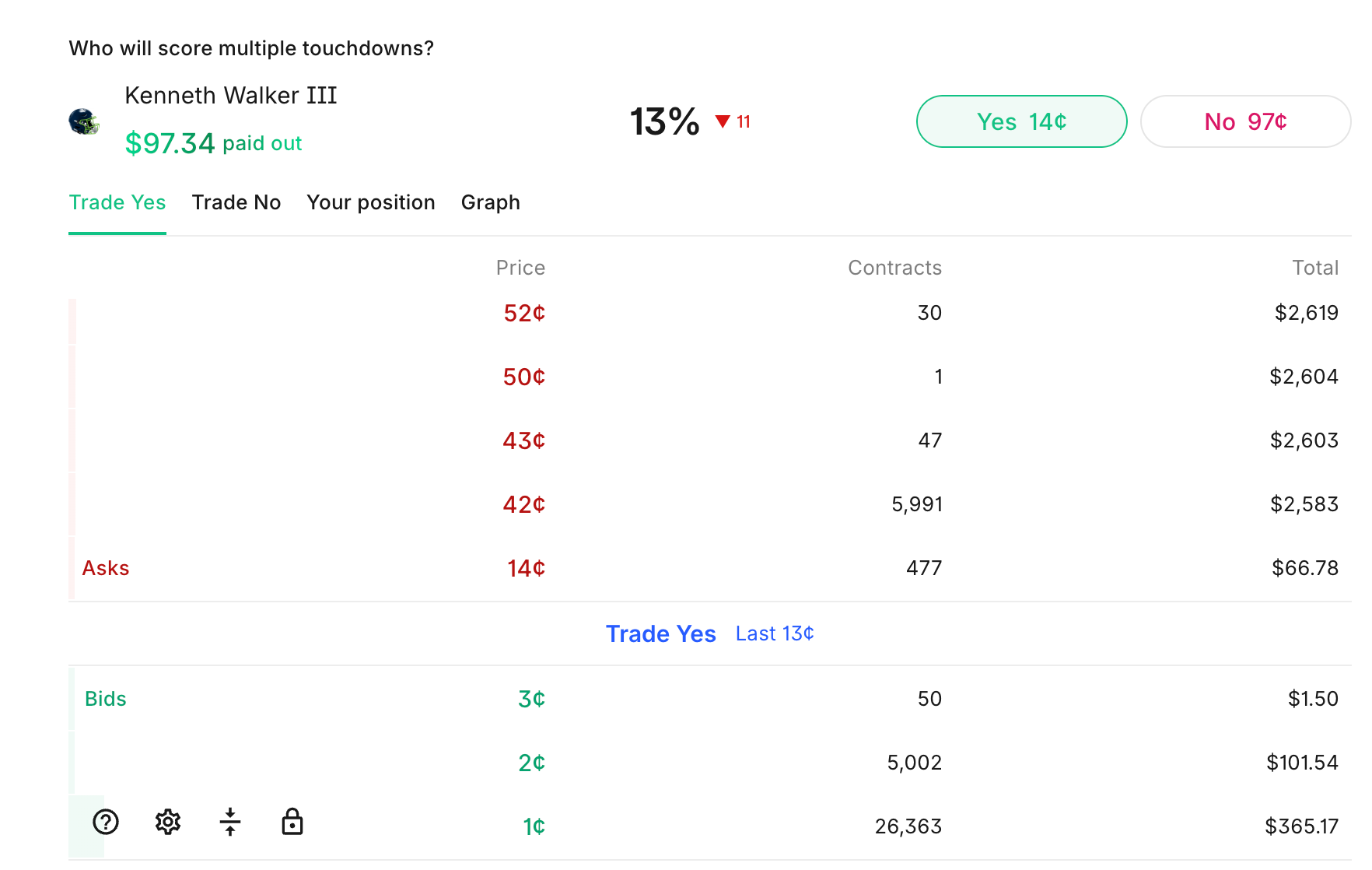Image resolution: width=1372 pixels, height=870 pixels.
Task: Click the 14¢ ask price row
Action: point(526,568)
